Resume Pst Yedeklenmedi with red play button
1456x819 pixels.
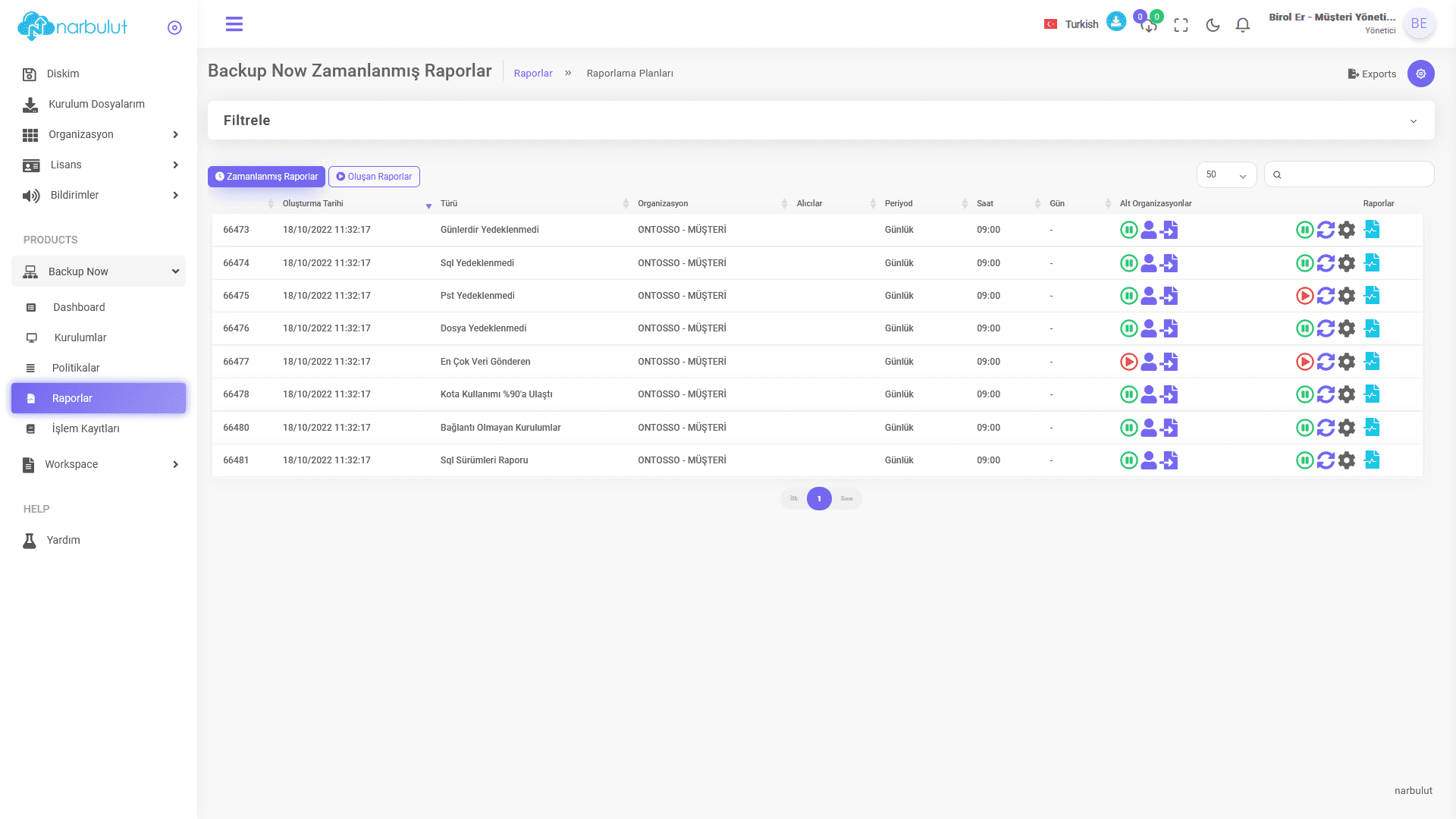1304,296
